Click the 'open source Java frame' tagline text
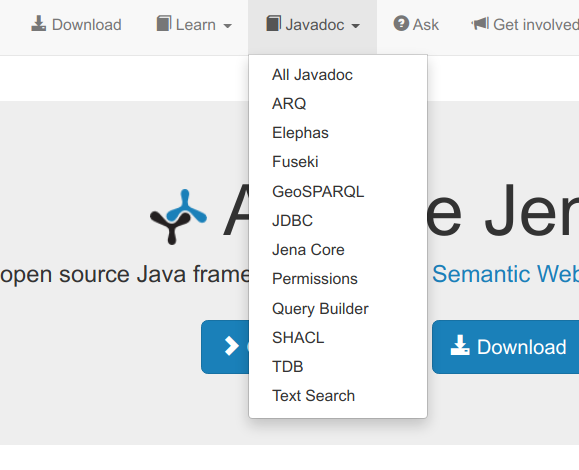The width and height of the screenshot is (579, 470). point(125,275)
